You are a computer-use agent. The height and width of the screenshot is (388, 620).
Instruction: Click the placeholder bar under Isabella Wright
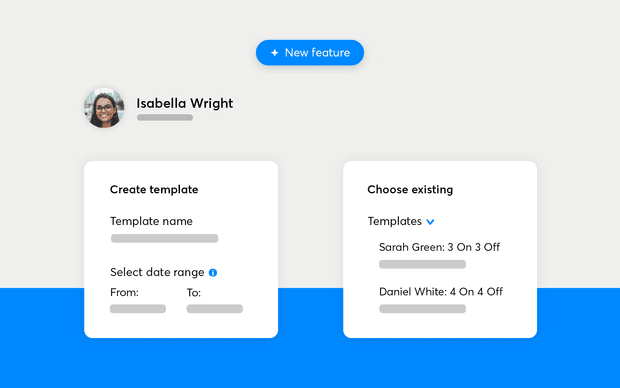[165, 117]
